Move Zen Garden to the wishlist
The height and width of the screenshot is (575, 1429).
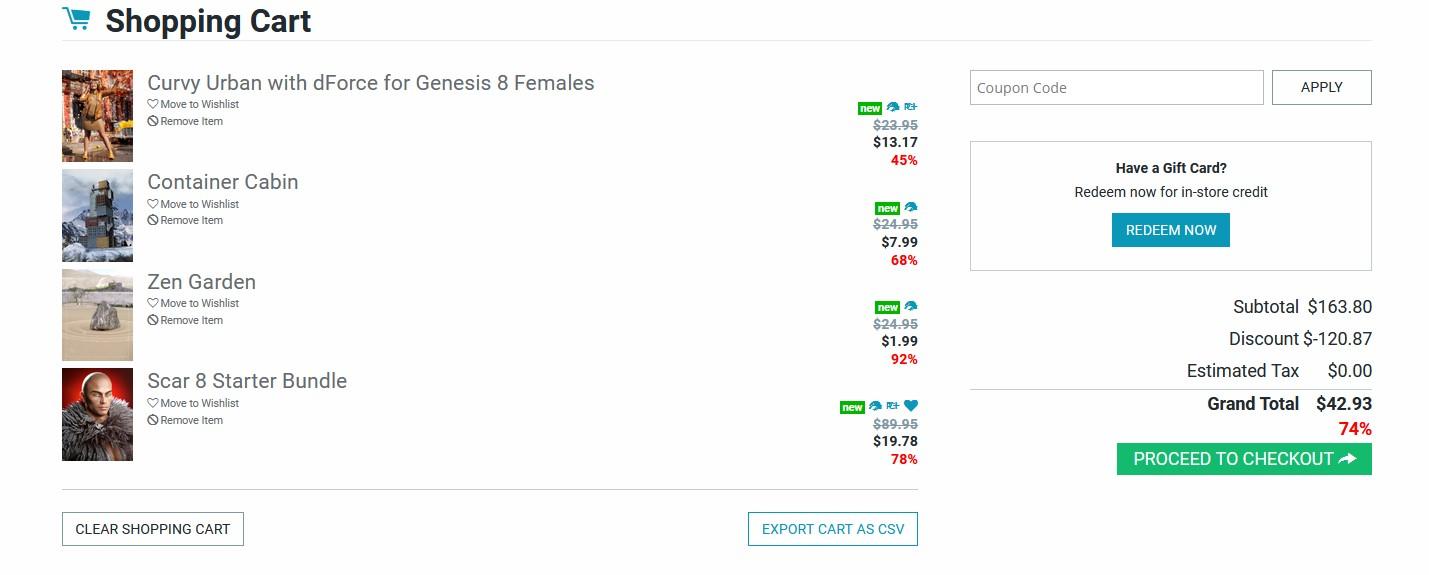pyautogui.click(x=199, y=303)
